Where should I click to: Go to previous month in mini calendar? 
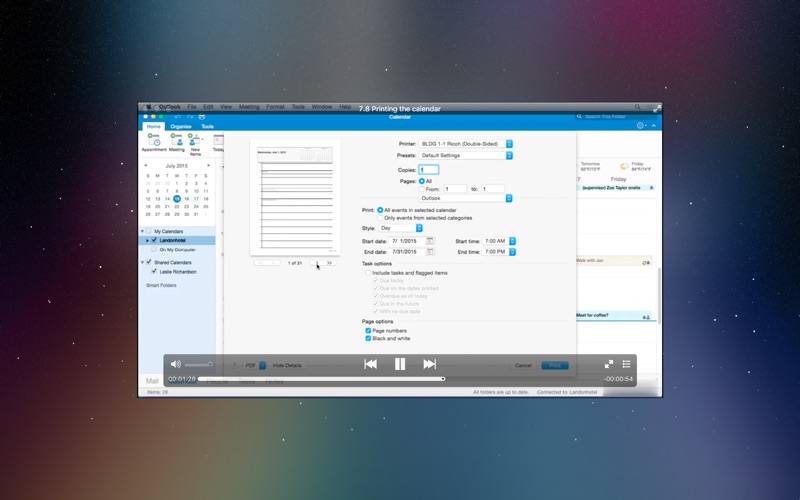click(x=145, y=165)
